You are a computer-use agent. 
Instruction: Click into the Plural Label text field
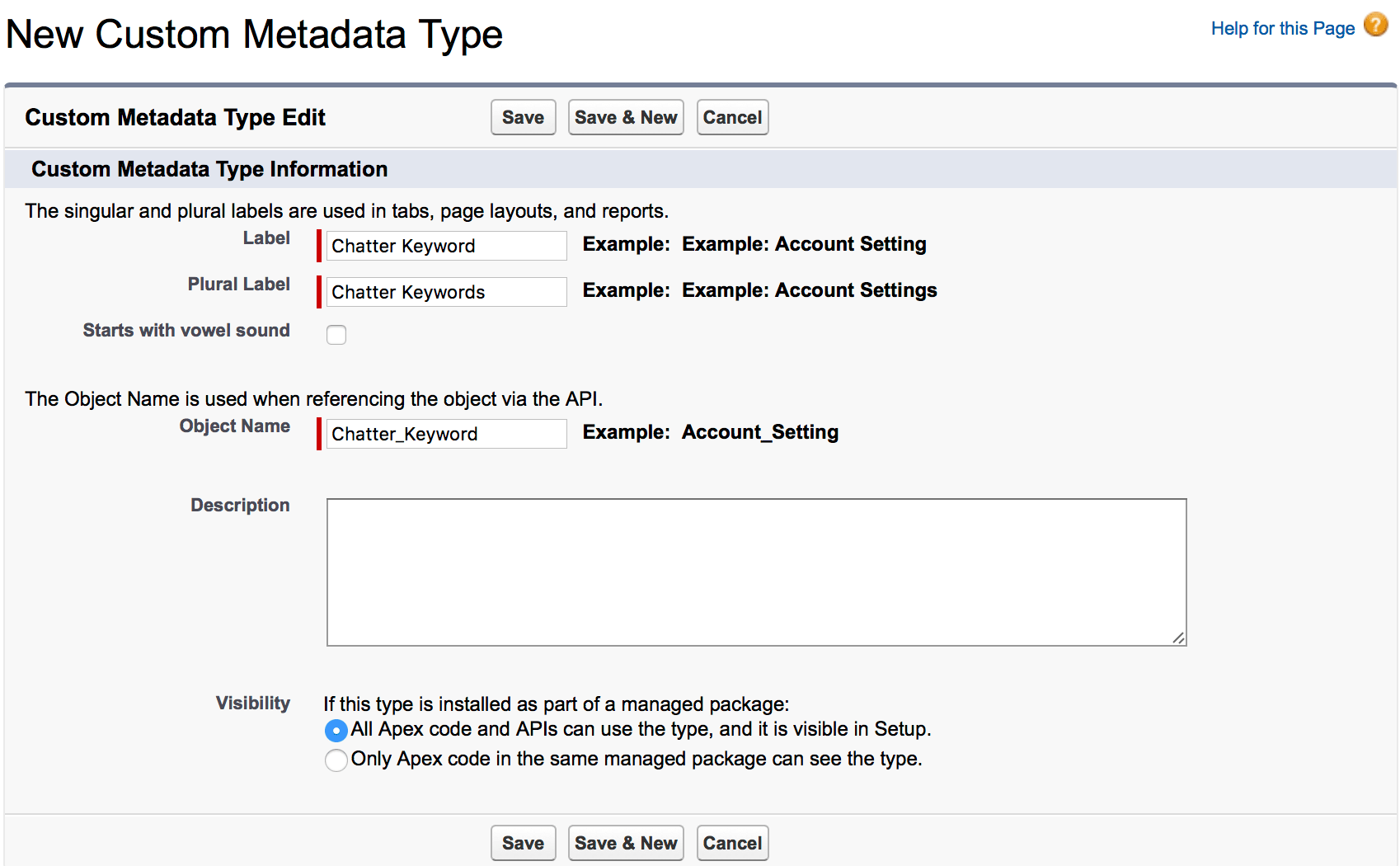click(x=446, y=292)
